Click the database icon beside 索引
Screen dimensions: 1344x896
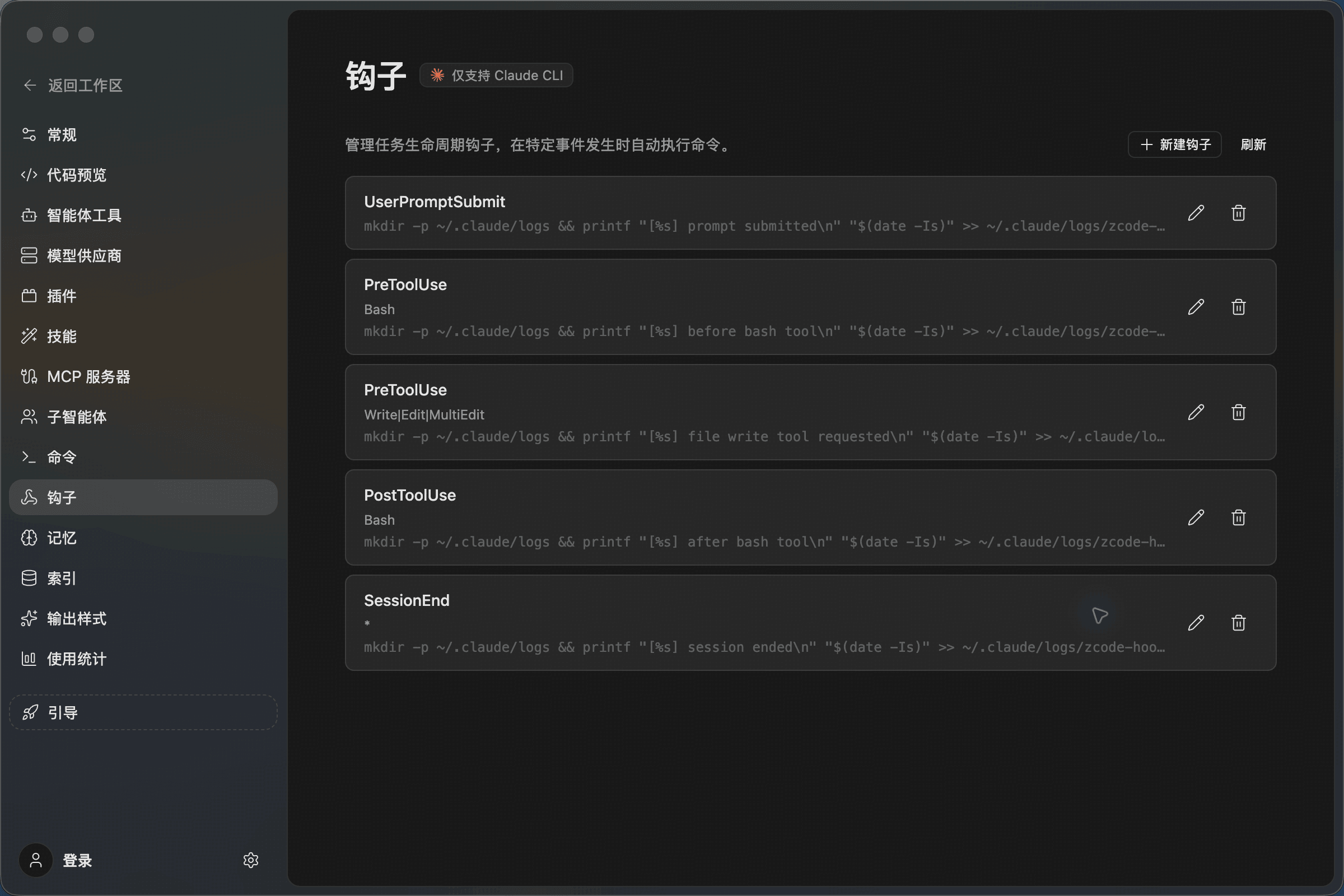coord(29,578)
